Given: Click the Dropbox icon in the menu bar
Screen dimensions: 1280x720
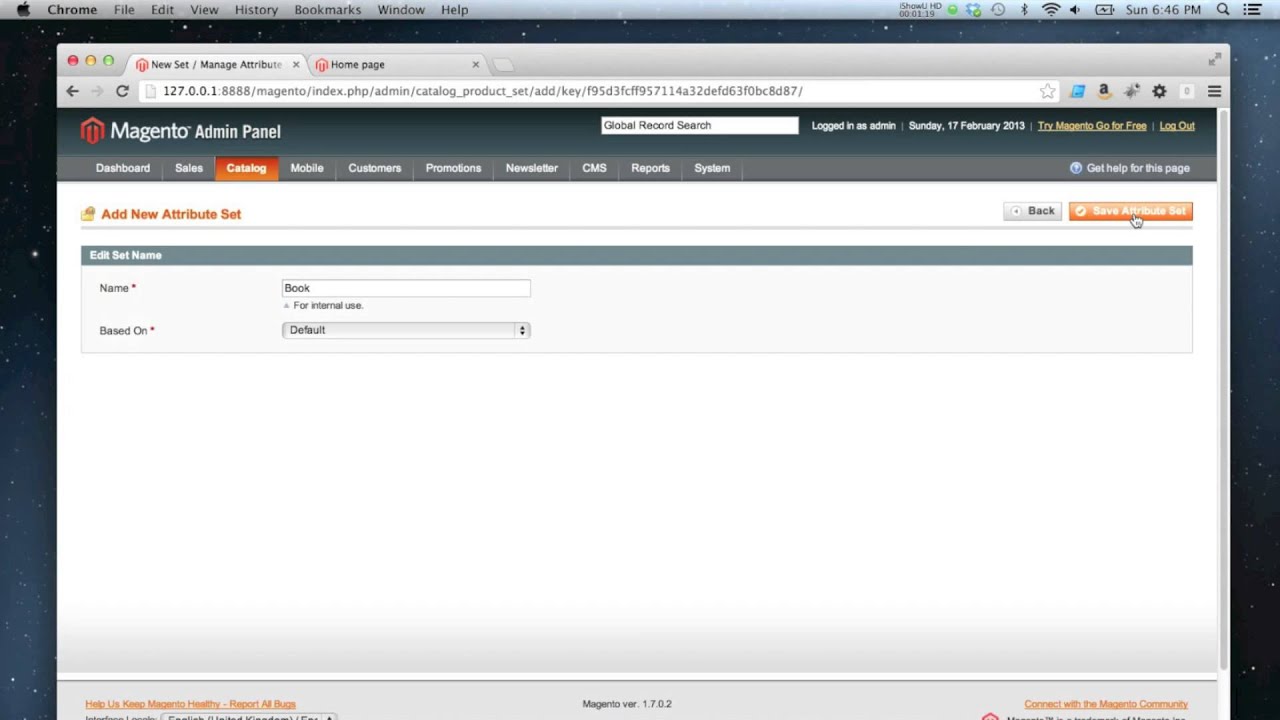Looking at the screenshot, I should coord(973,10).
